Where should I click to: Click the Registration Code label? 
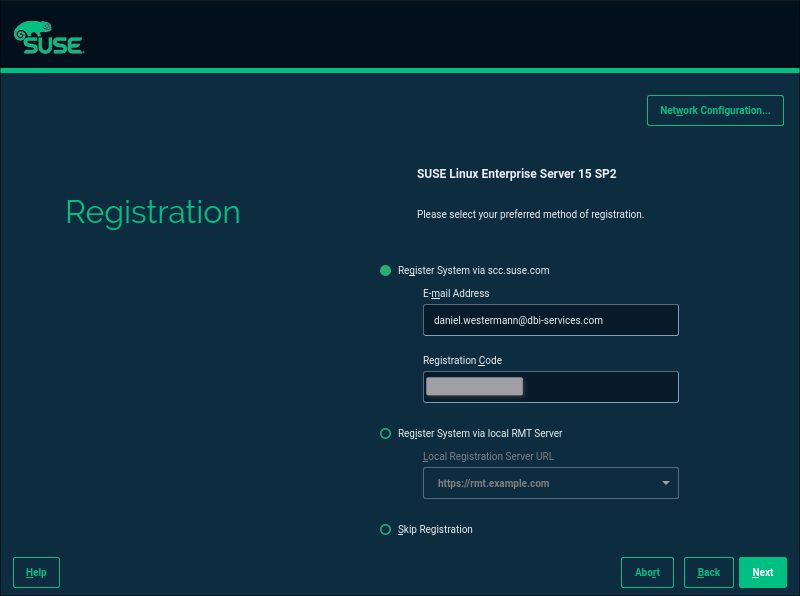(462, 360)
